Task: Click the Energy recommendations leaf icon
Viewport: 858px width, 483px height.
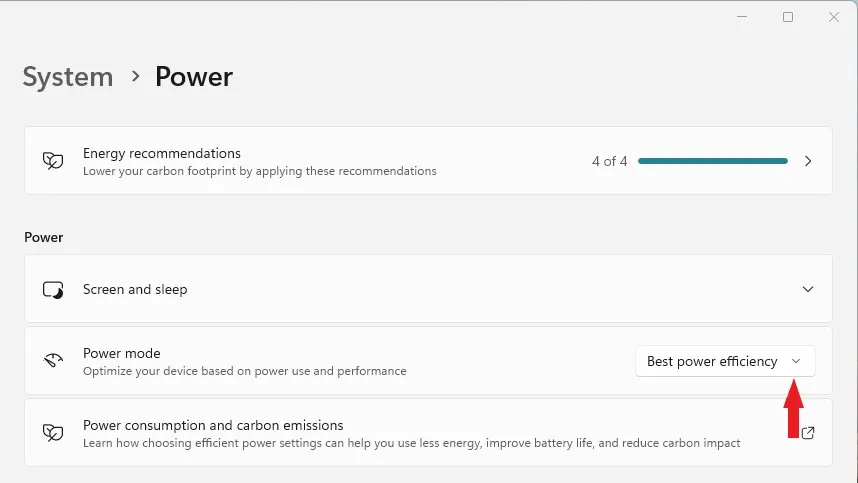Action: [x=53, y=161]
